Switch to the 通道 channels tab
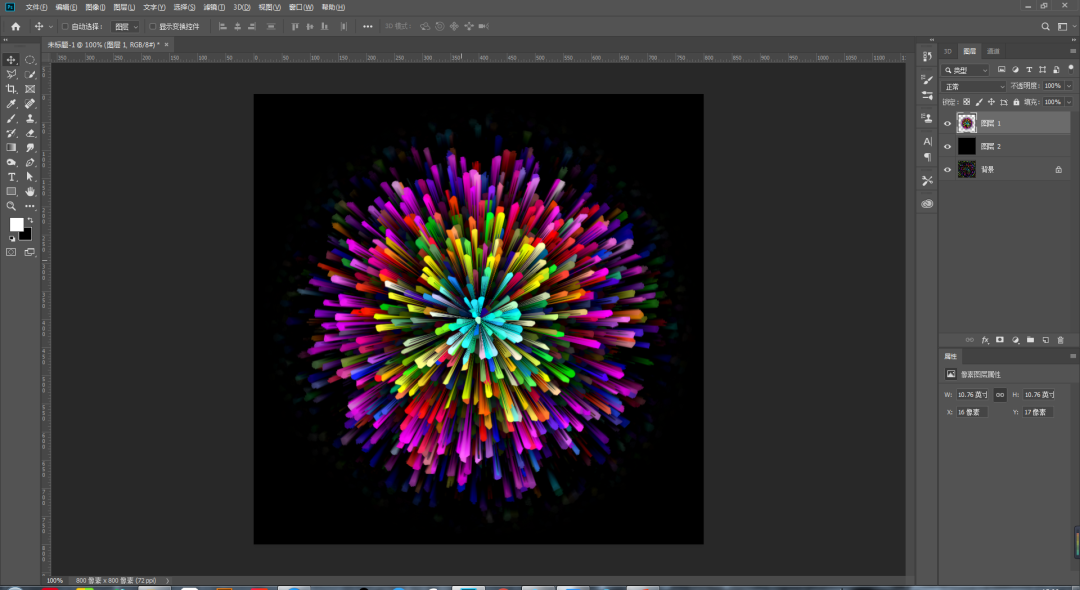 click(x=993, y=51)
